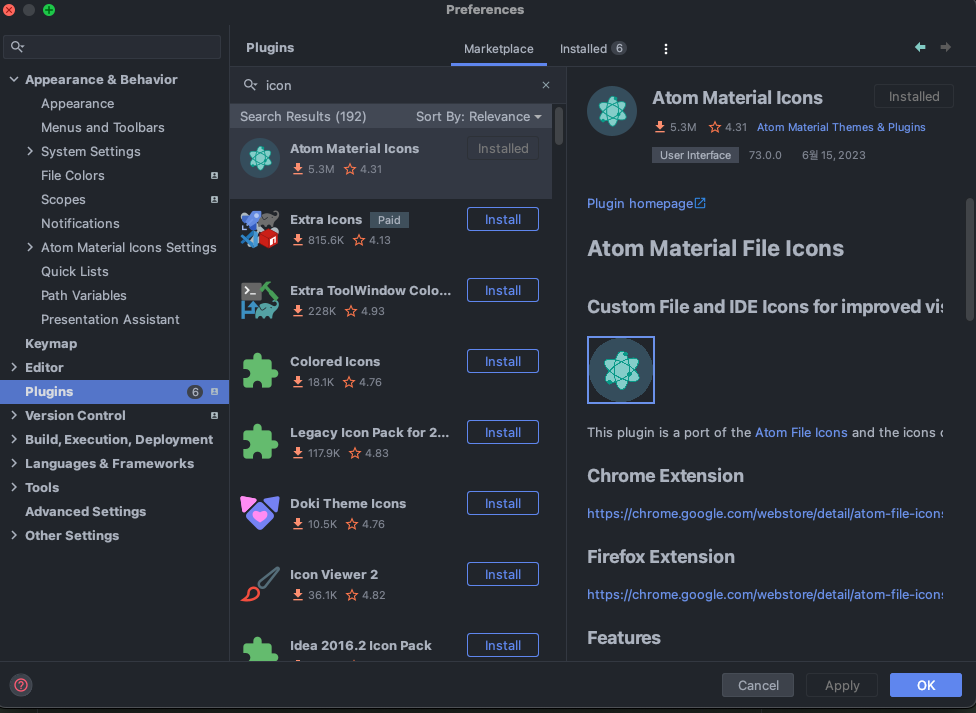The height and width of the screenshot is (713, 976).
Task: Open the Plugin homepage link
Action: (x=640, y=204)
